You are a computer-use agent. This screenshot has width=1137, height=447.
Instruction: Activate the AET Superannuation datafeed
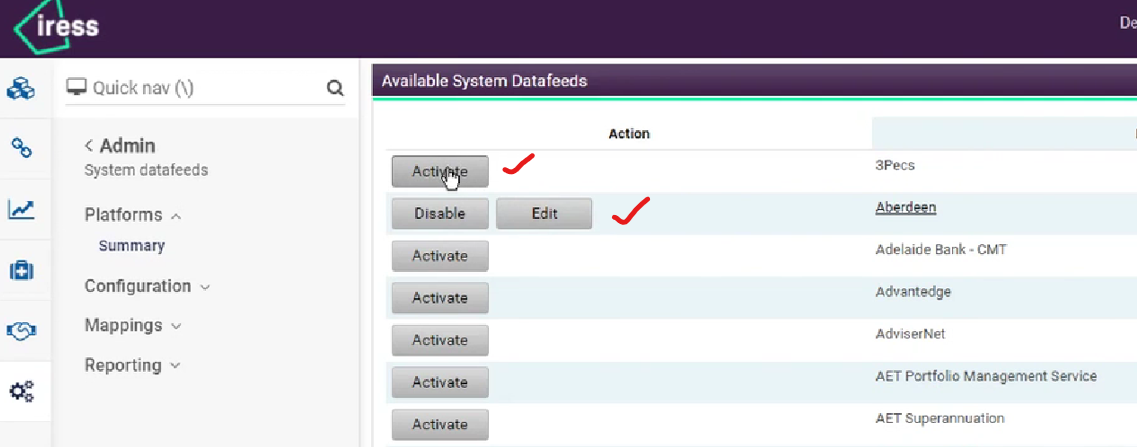click(x=440, y=425)
